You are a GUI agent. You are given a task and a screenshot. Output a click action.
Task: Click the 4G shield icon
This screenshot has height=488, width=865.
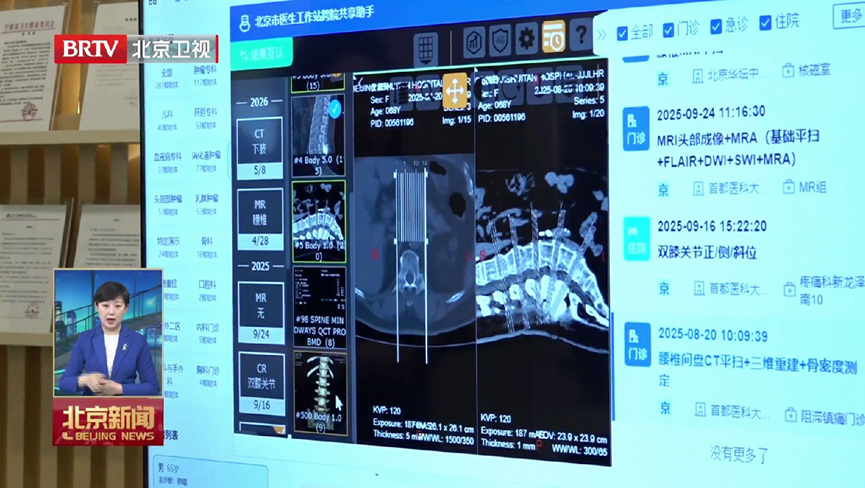(x=500, y=41)
